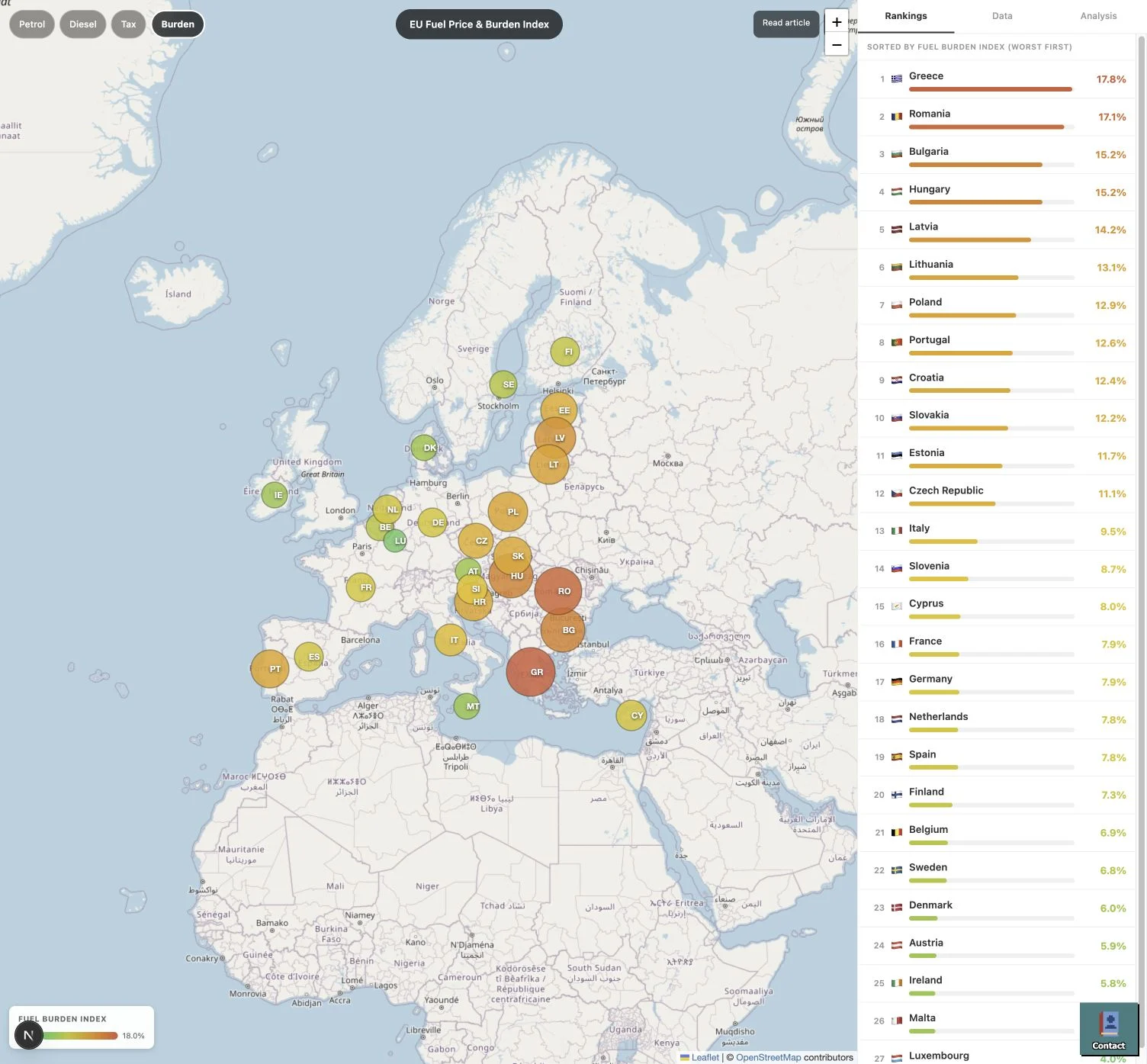Select Latvia in the rankings list
Image resolution: width=1147 pixels, height=1064 pixels.
[x=996, y=230]
